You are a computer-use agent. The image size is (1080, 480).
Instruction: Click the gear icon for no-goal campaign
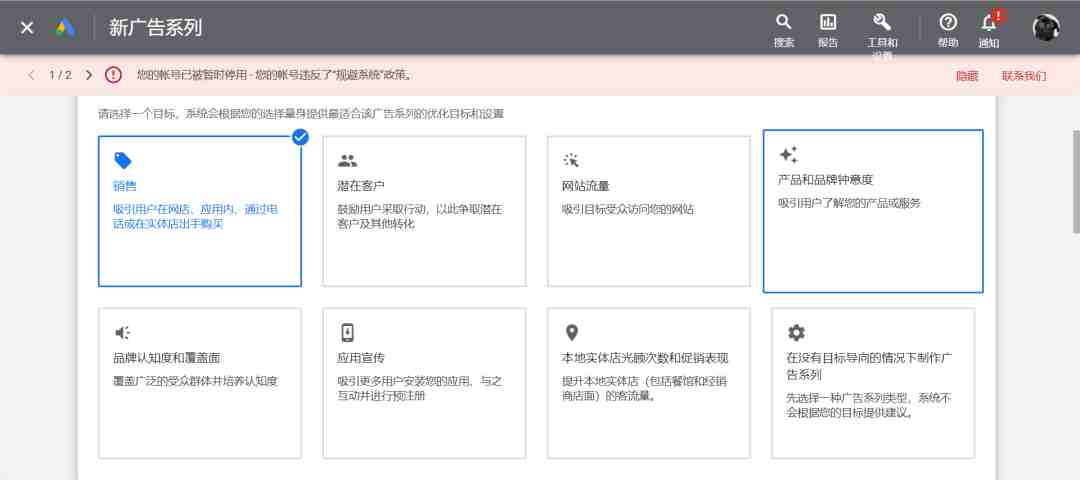[x=796, y=333]
